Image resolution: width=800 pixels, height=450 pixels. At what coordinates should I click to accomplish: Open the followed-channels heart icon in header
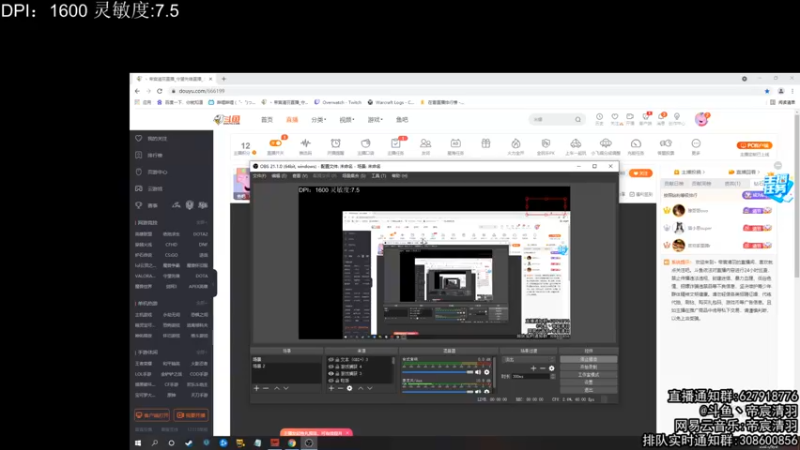615,117
